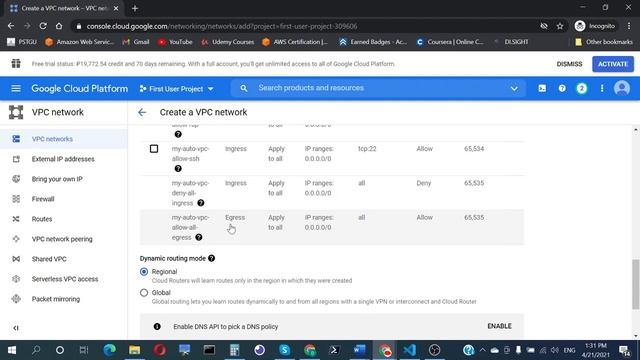This screenshot has height=360, width=640.
Task: Select Global dynamic routing mode
Action: pos(144,293)
